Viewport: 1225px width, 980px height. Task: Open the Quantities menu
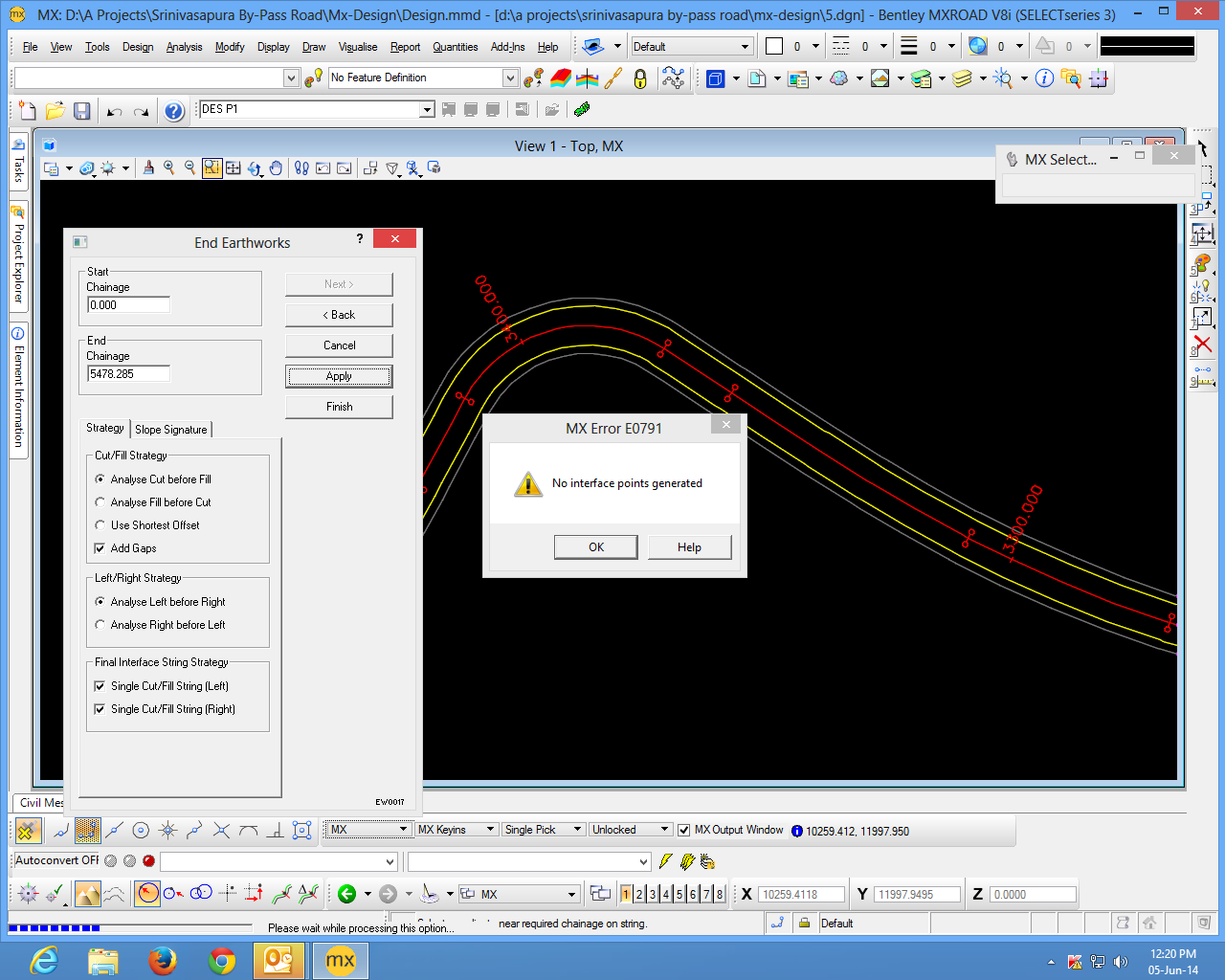[x=455, y=47]
